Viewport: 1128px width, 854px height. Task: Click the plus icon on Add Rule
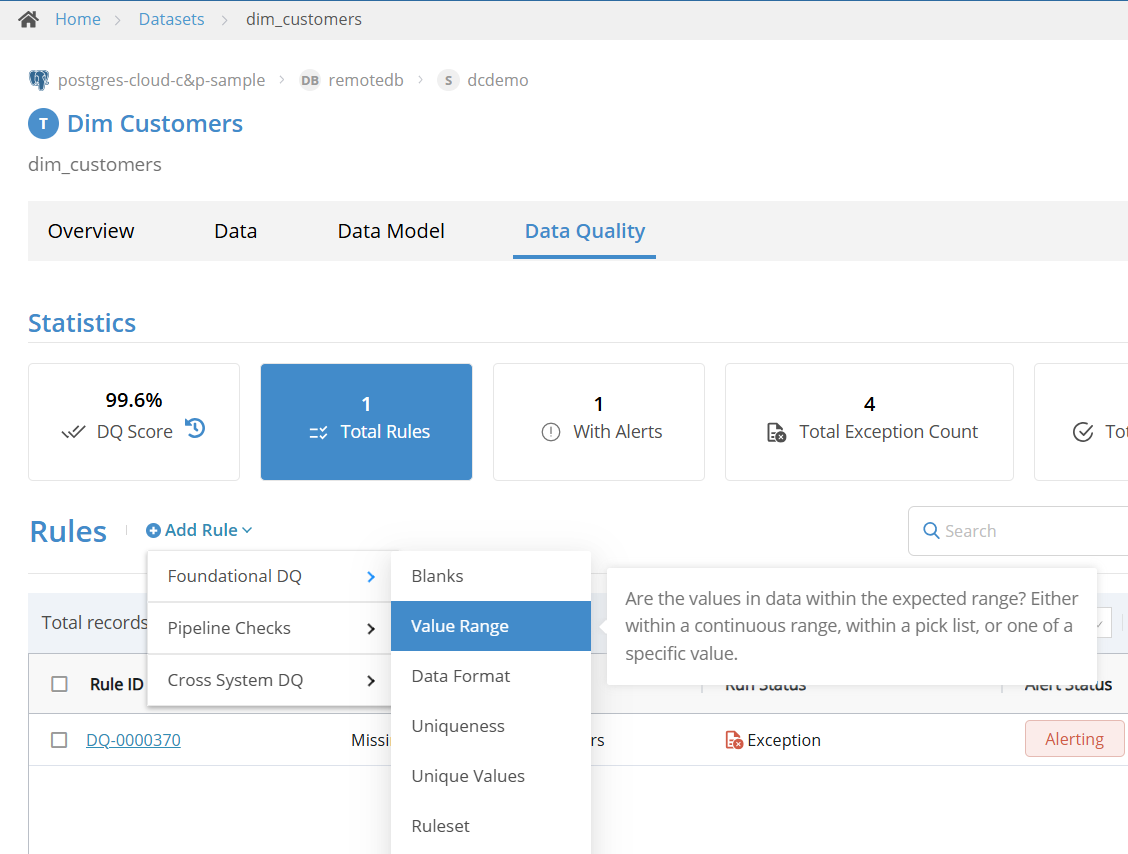click(x=153, y=530)
